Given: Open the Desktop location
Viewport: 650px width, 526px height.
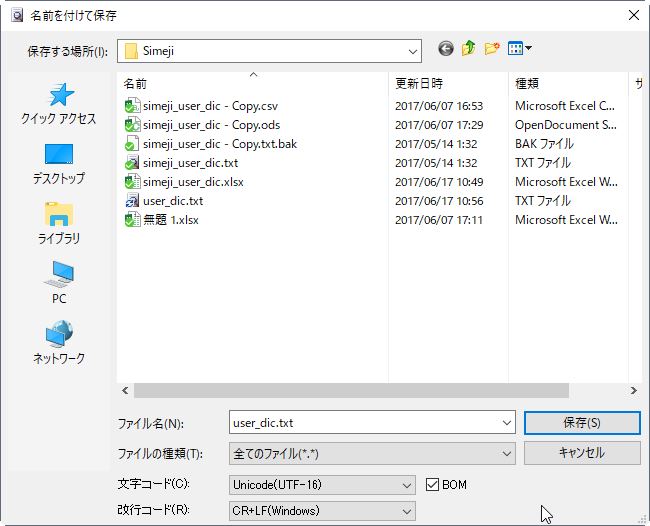Looking at the screenshot, I should click(59, 164).
